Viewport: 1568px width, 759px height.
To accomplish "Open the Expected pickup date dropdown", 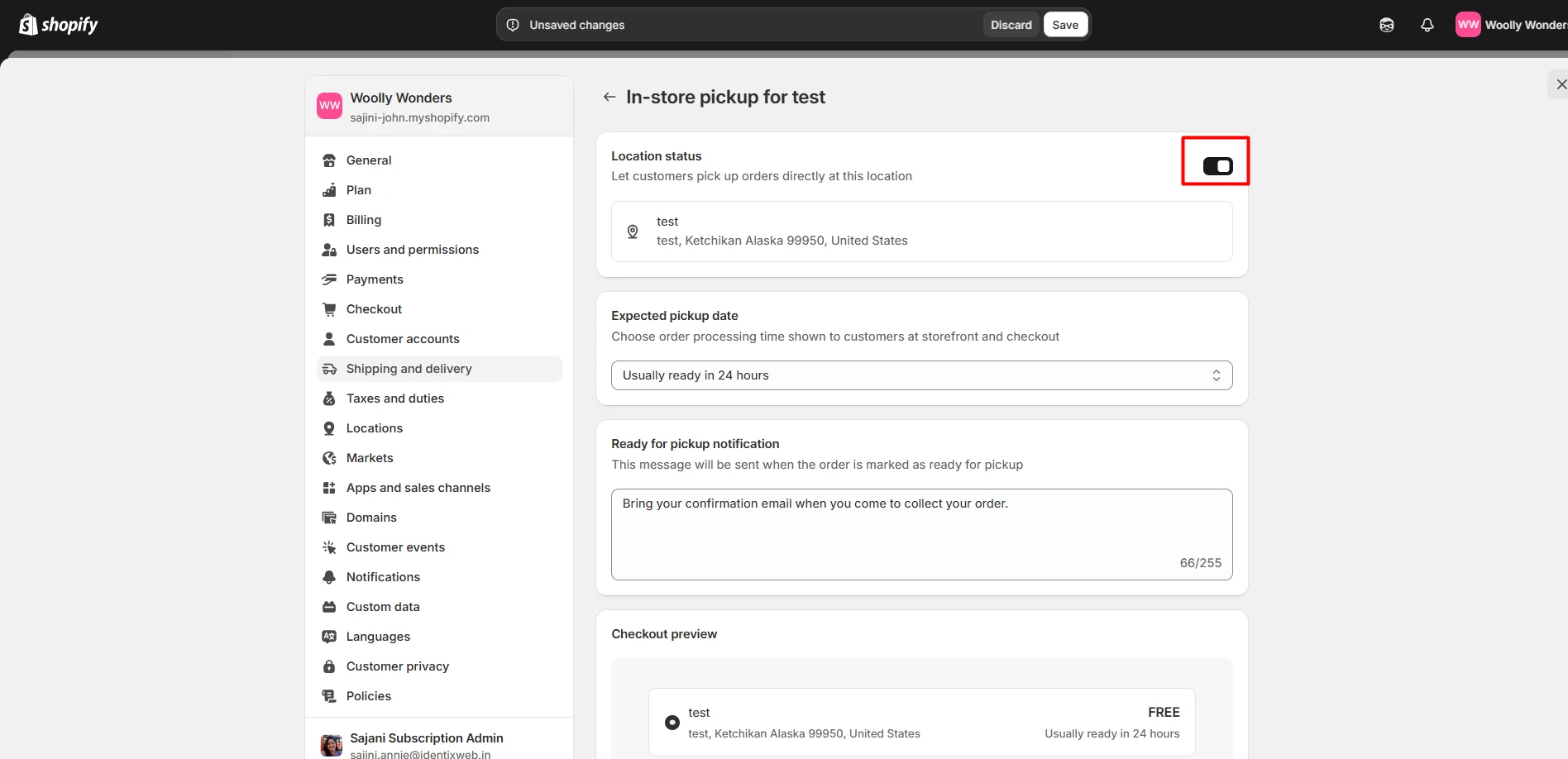I will pyautogui.click(x=910, y=375).
